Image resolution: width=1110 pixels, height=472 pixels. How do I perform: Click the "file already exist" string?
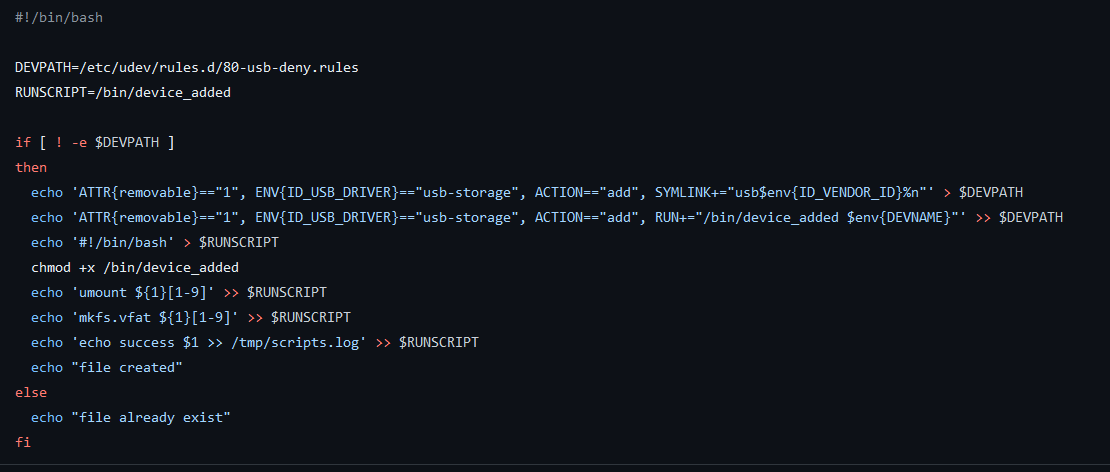[151, 417]
